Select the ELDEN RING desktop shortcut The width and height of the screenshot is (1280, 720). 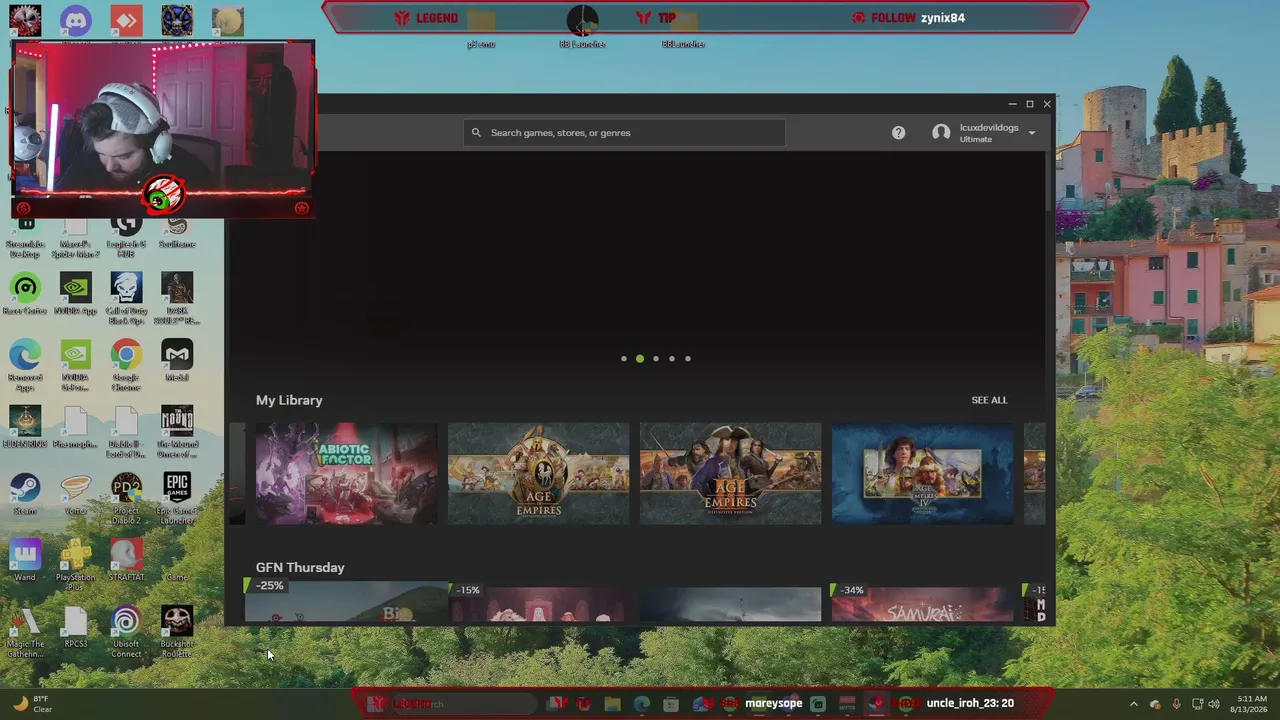point(25,428)
